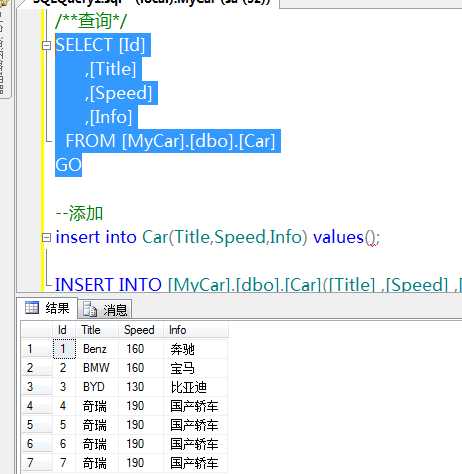Switch to the 消息 messages tab
The width and height of the screenshot is (462, 474).
(105, 310)
